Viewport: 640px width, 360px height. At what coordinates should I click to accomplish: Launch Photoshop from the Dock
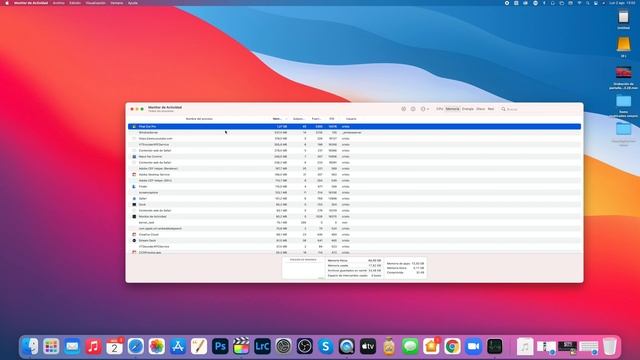point(220,347)
